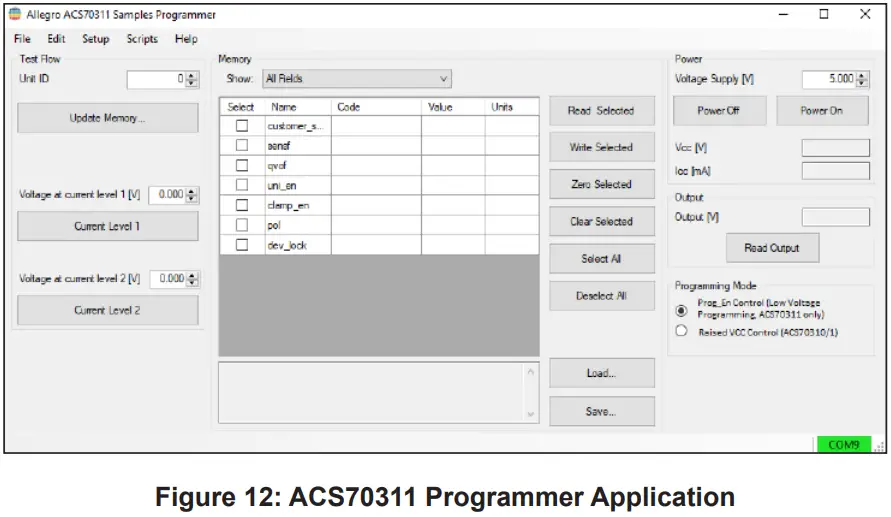Tick the qvof row checkbox
Screen dimensions: 891x517
242,165
